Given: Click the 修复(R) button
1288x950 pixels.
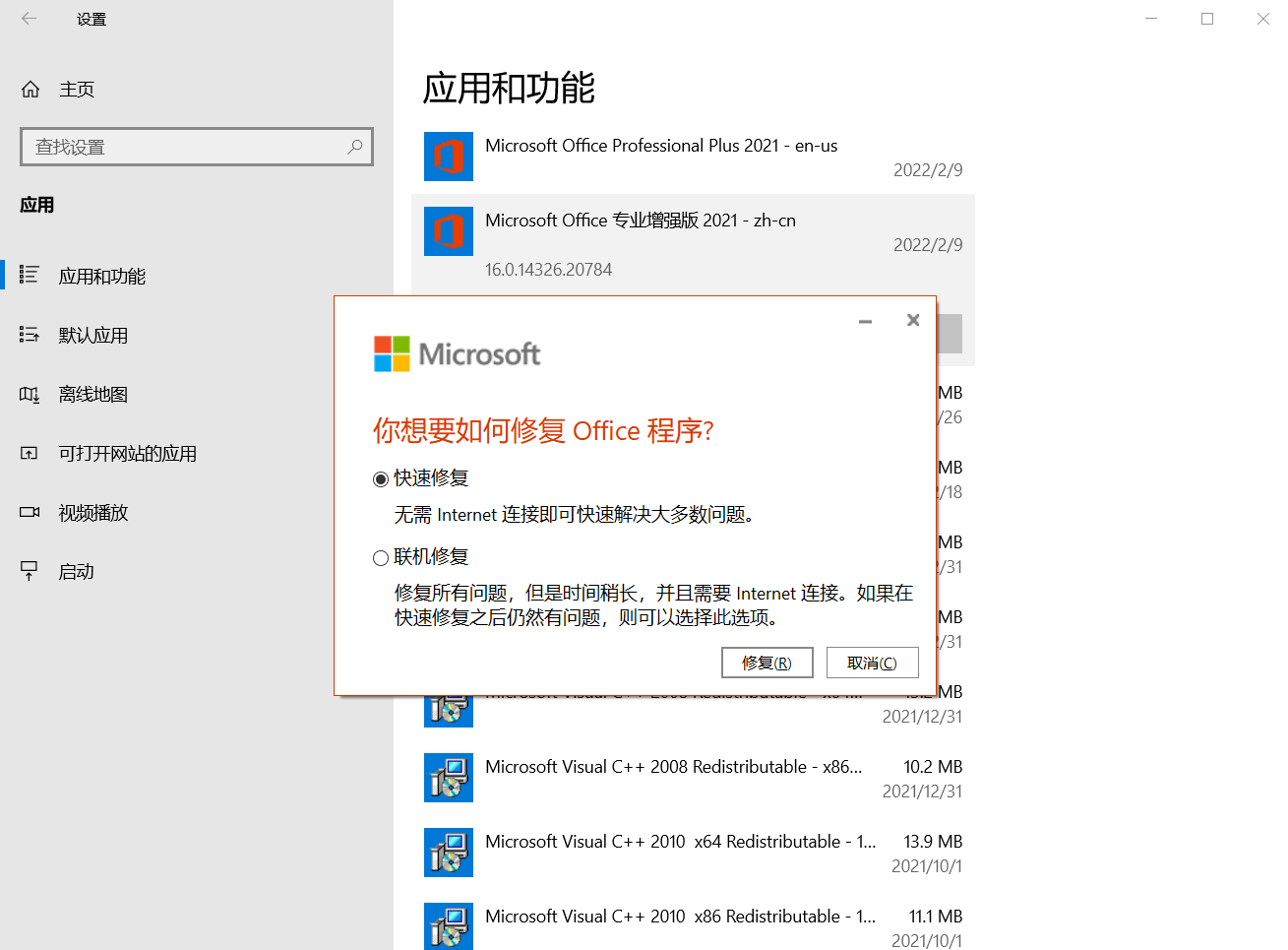Looking at the screenshot, I should tap(767, 663).
